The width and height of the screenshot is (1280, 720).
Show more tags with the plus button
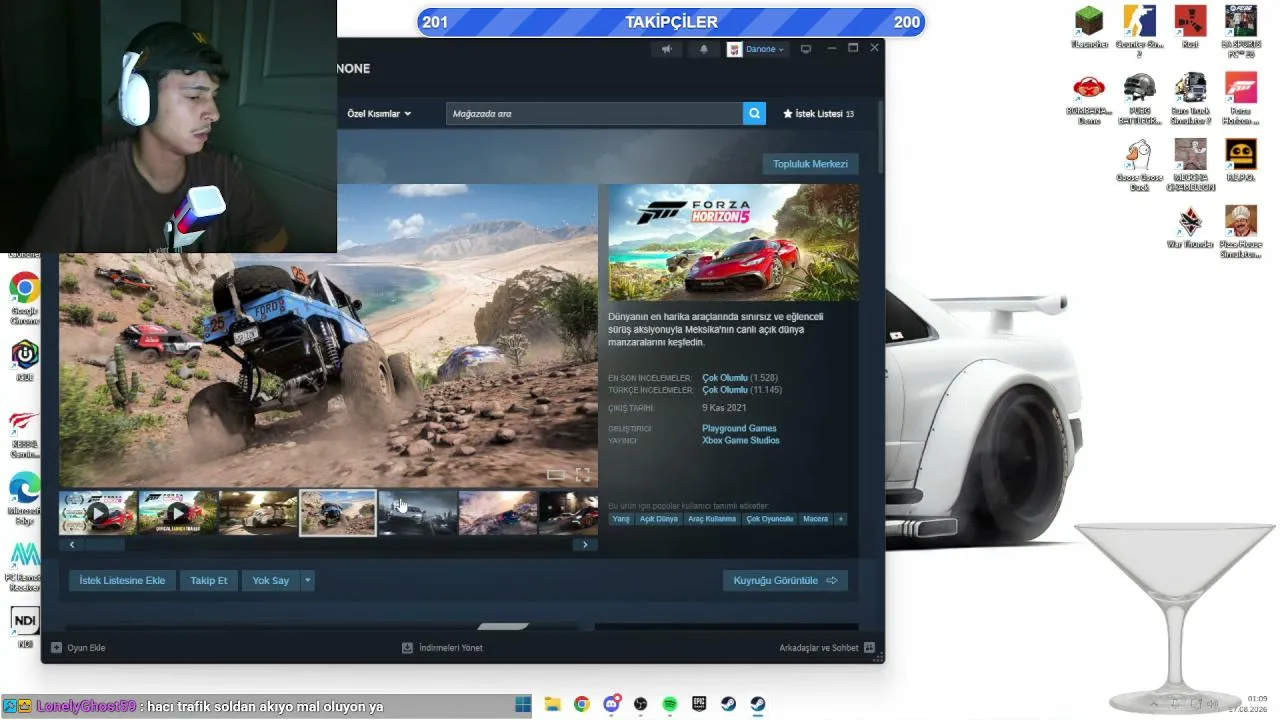click(841, 519)
